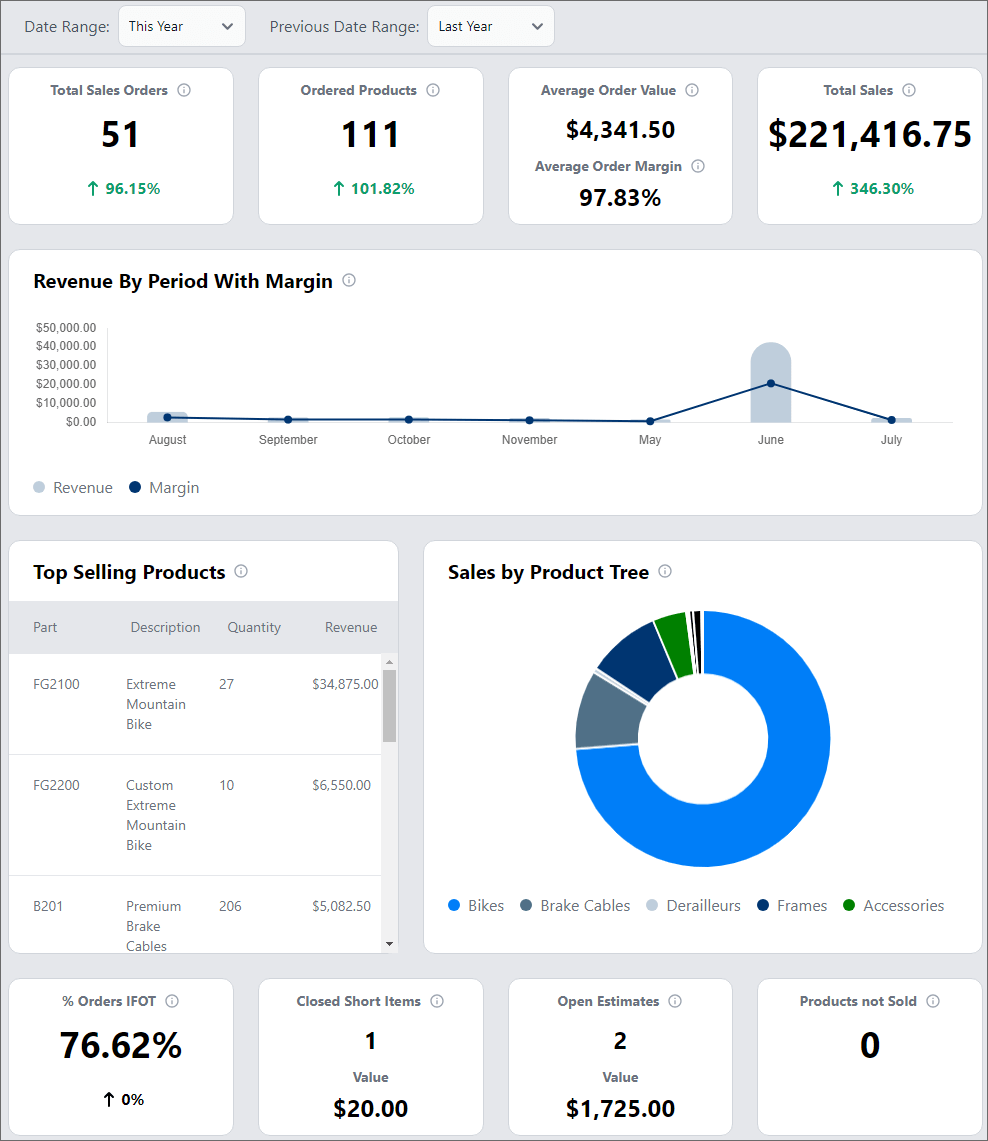Viewport: 988px width, 1141px height.
Task: Open the Previous Date Range dropdown
Action: tap(490, 26)
